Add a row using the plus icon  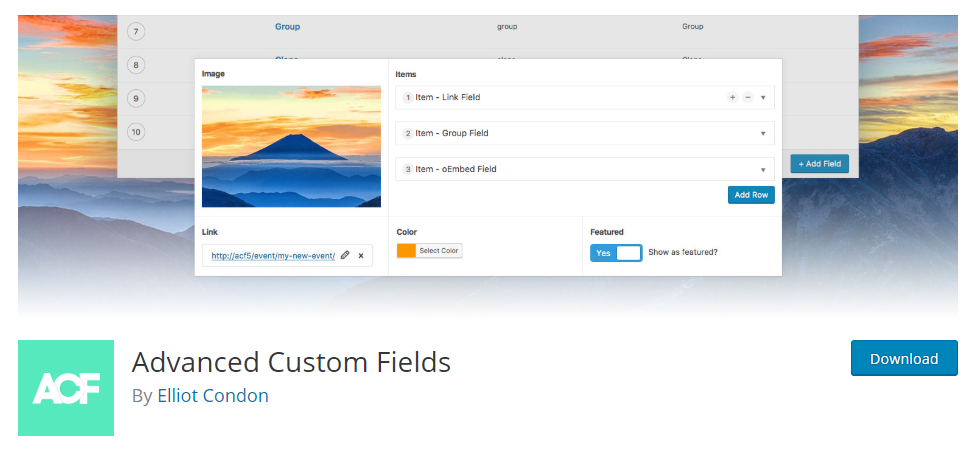click(x=732, y=97)
